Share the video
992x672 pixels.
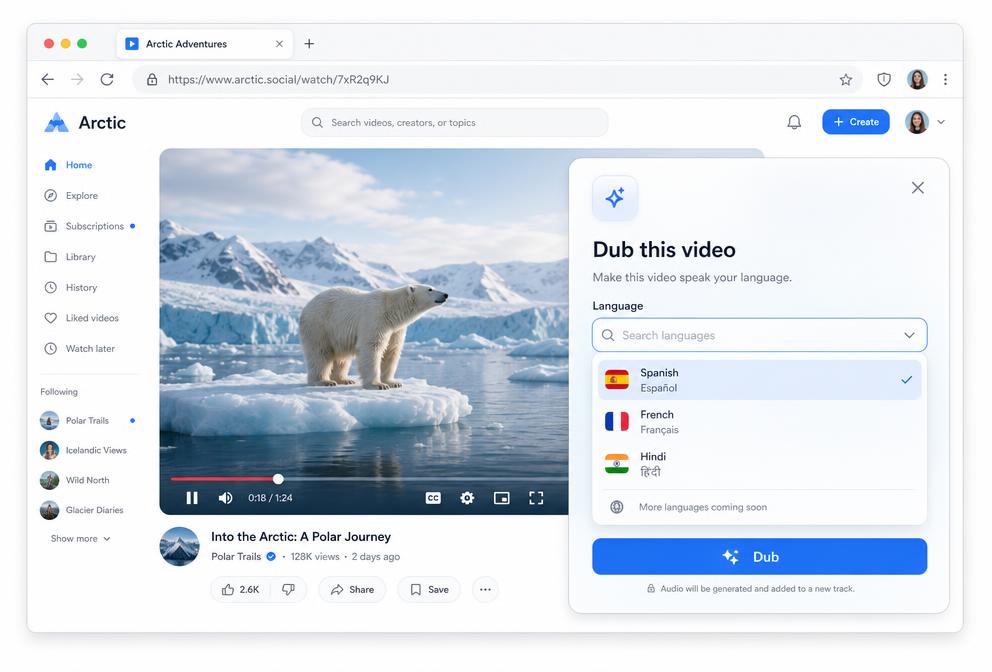point(352,589)
